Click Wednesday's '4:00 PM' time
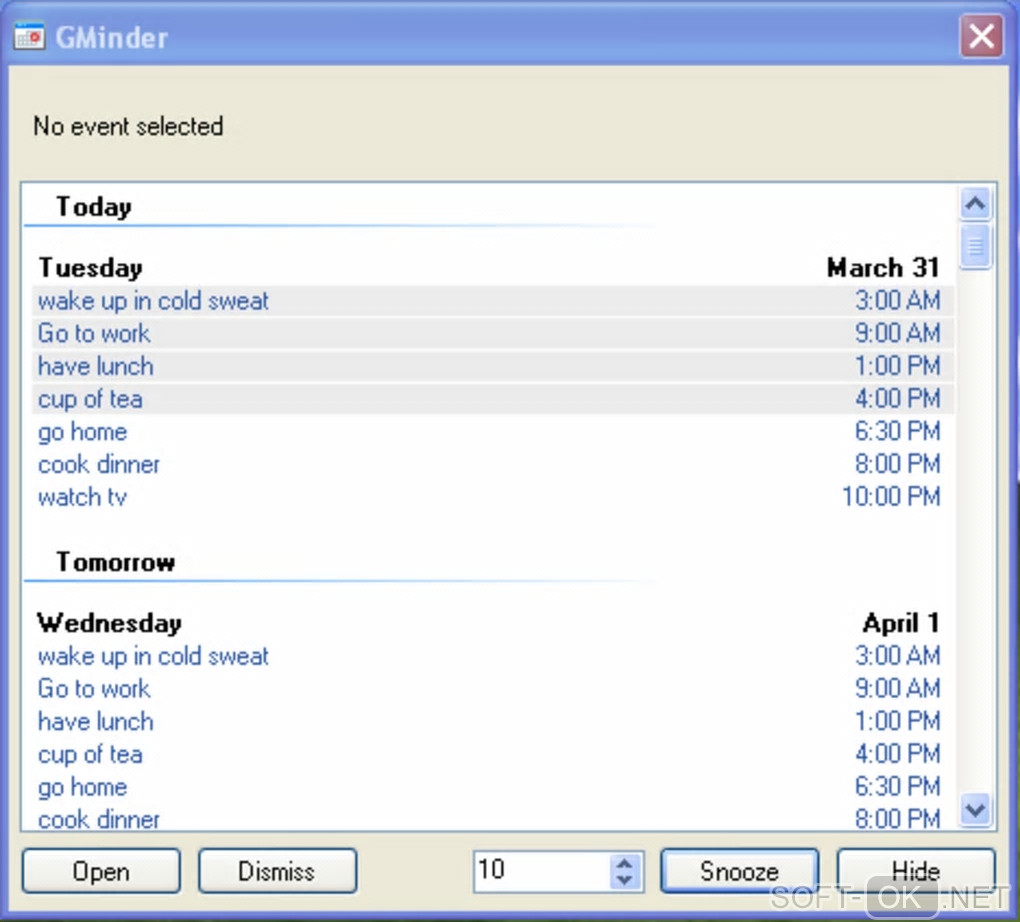Image resolution: width=1020 pixels, height=922 pixels. [x=898, y=753]
